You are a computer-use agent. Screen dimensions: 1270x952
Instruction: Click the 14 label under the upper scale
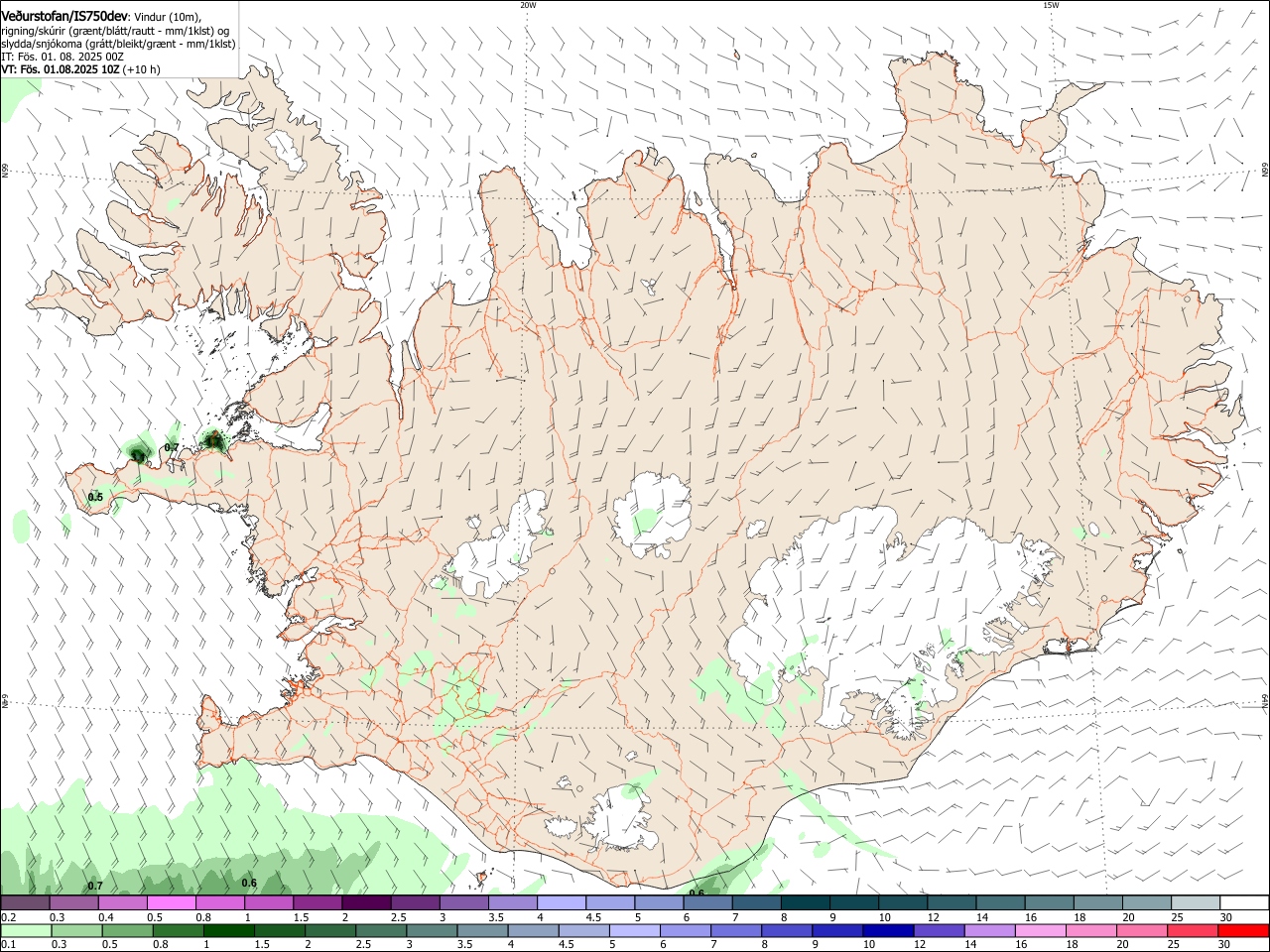click(982, 917)
